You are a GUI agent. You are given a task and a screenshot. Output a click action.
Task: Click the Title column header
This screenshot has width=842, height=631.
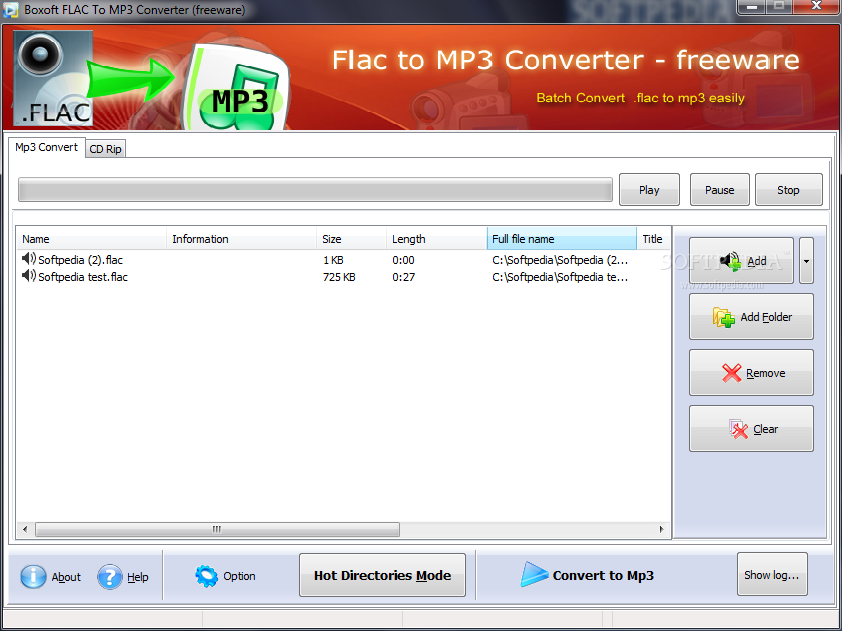click(654, 239)
